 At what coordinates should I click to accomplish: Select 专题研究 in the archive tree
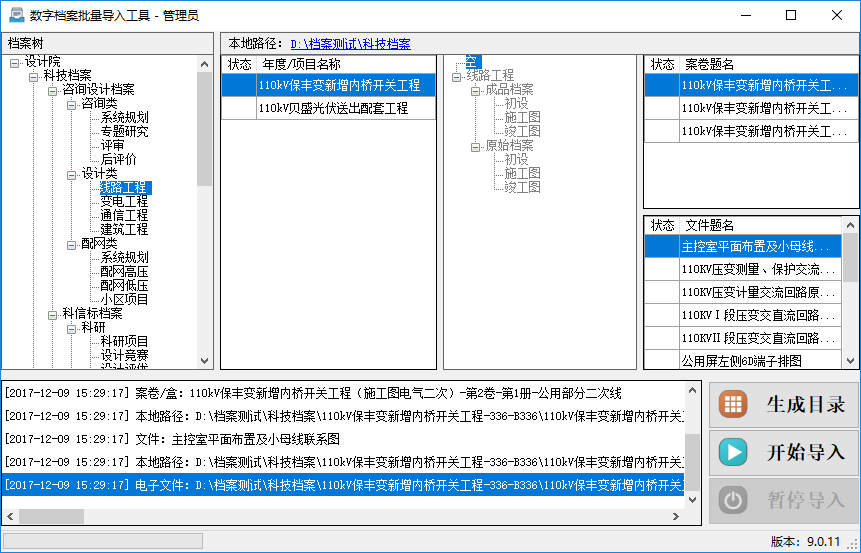pos(124,132)
